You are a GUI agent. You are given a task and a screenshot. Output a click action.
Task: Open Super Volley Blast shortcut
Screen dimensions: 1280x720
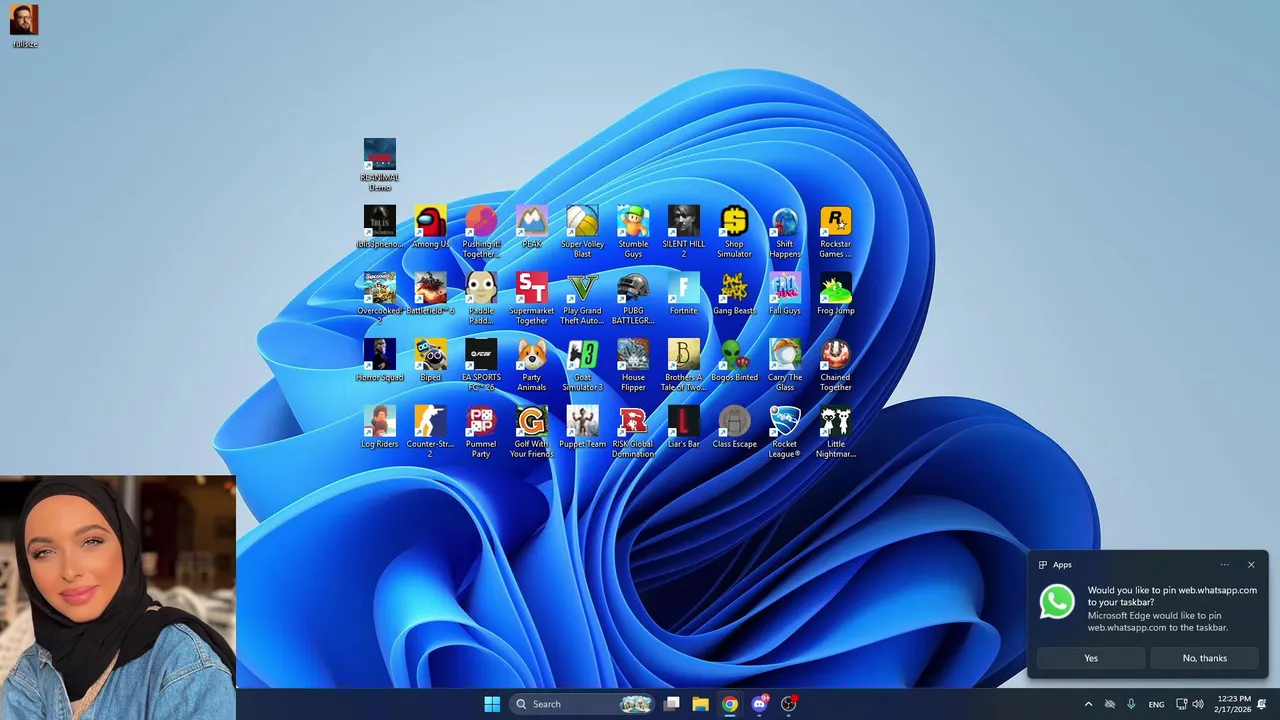[582, 232]
